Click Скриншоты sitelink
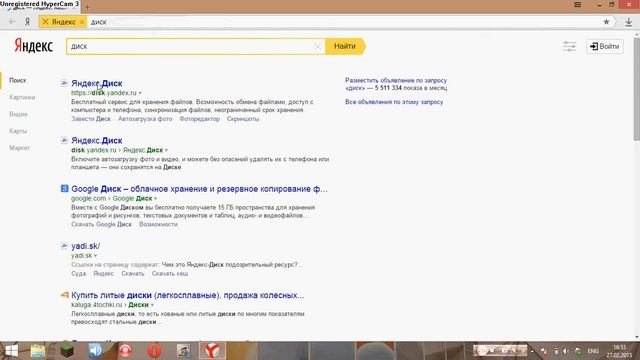Image resolution: width=640 pixels, height=360 pixels. point(243,119)
